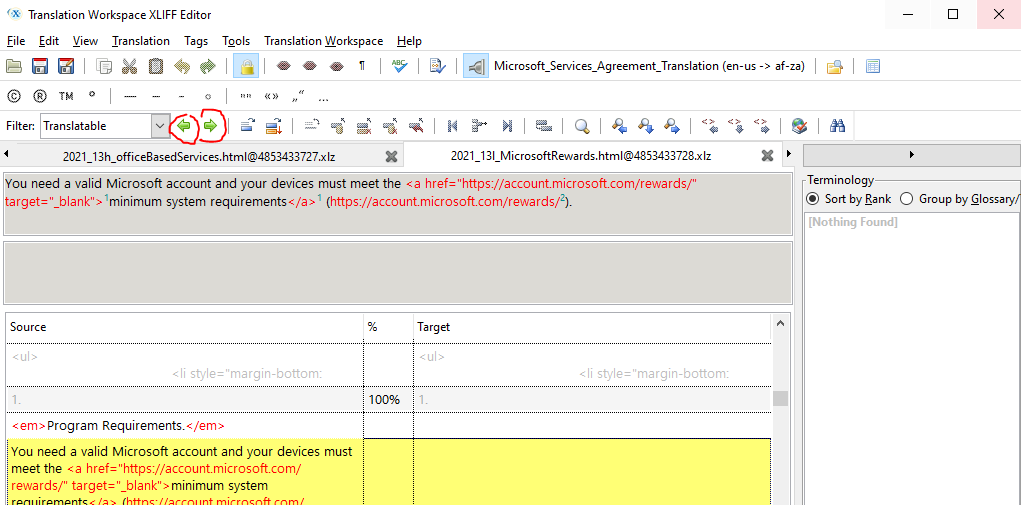Open the Filter Translatable dropdown
The width and height of the screenshot is (1021, 505).
(x=160, y=126)
